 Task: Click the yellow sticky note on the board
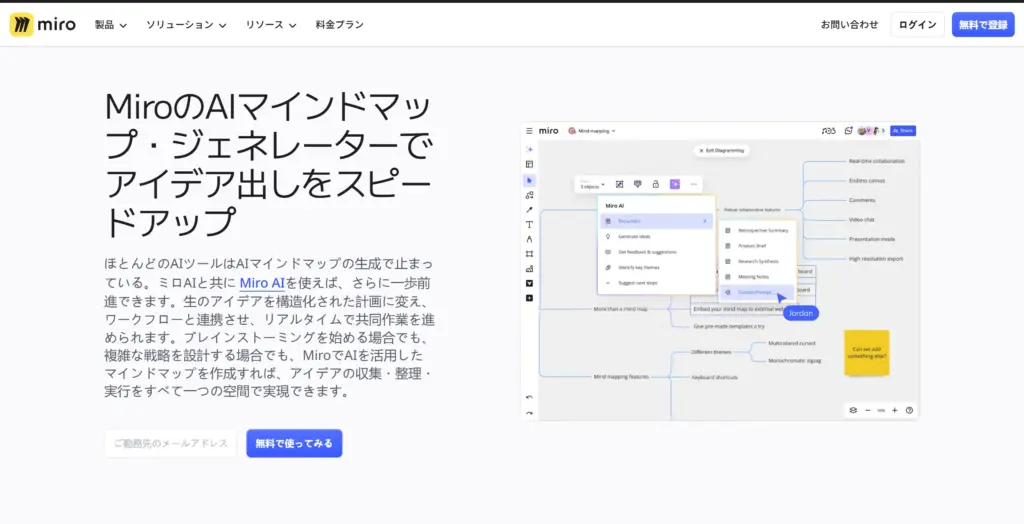coord(866,353)
